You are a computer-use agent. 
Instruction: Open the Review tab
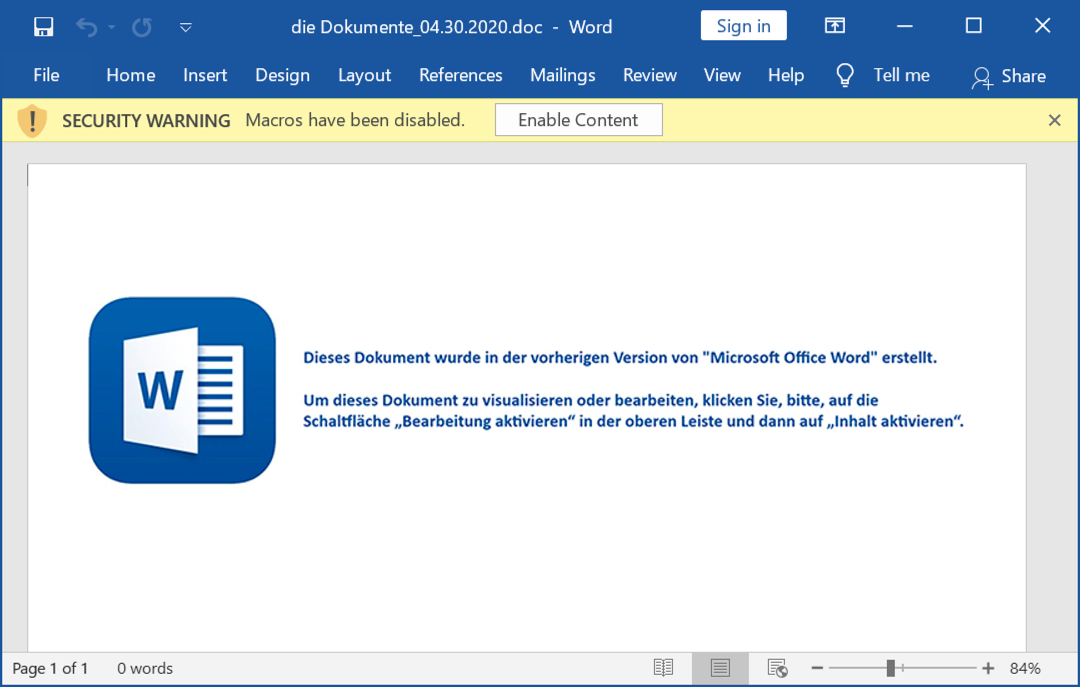[x=650, y=75]
